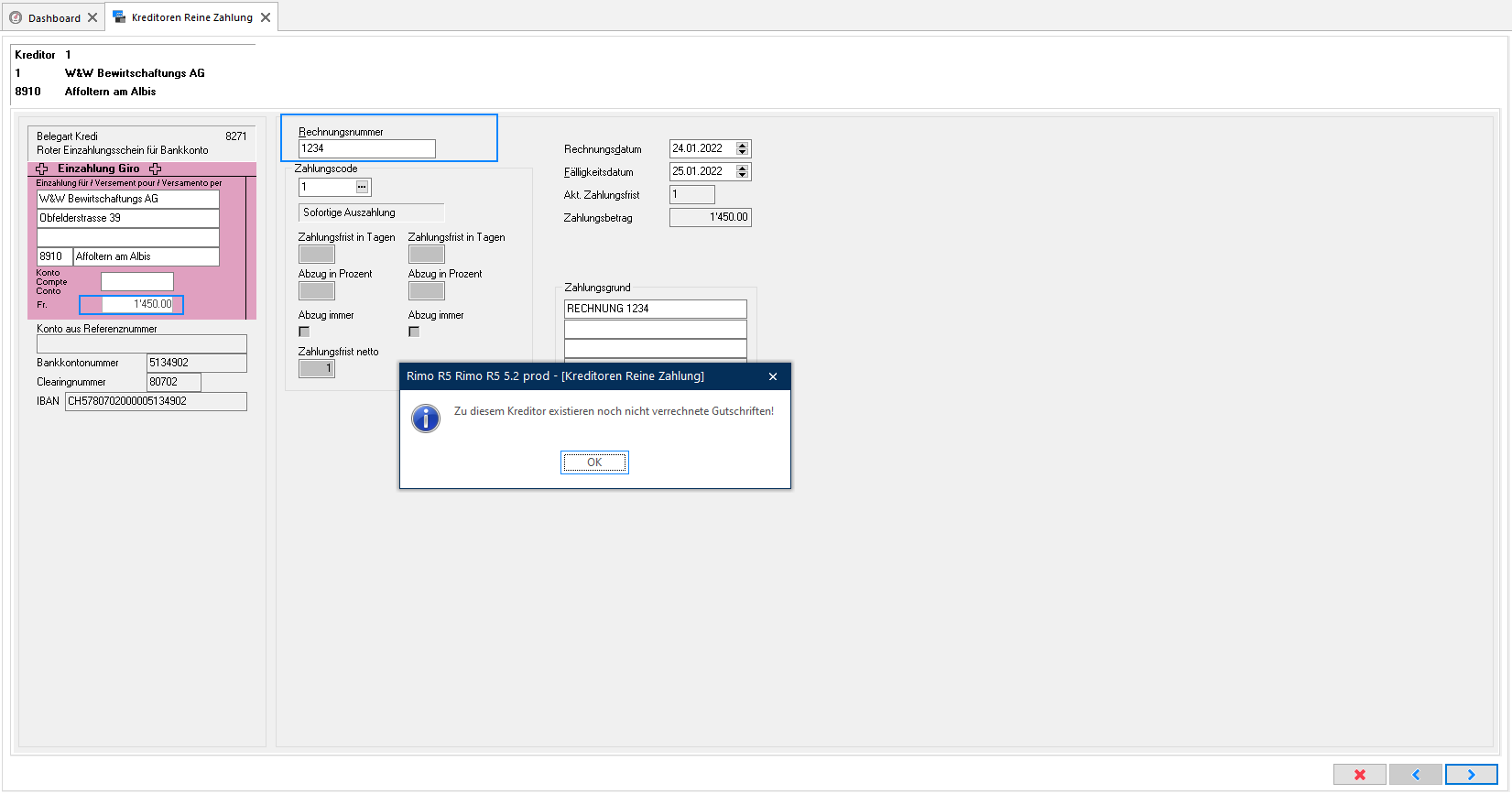Click the Zahlungsbetrag field

coord(711,217)
